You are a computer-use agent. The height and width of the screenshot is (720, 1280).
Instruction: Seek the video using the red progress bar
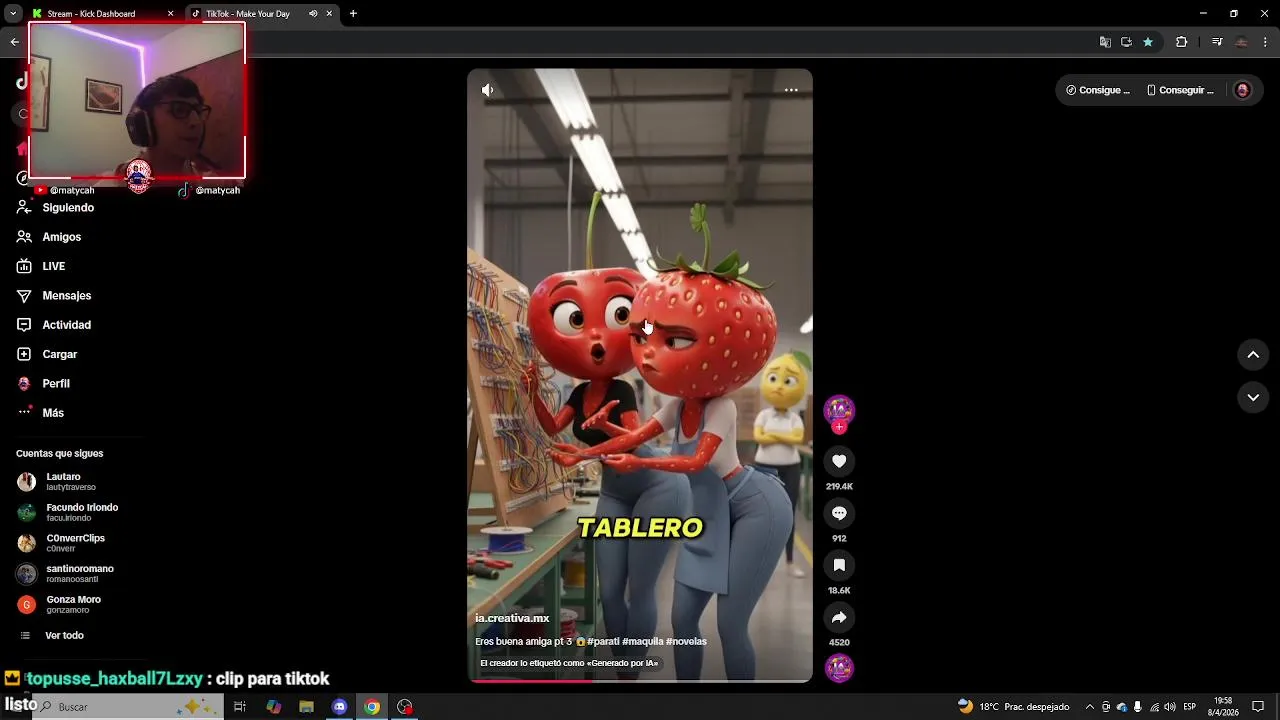(640, 681)
